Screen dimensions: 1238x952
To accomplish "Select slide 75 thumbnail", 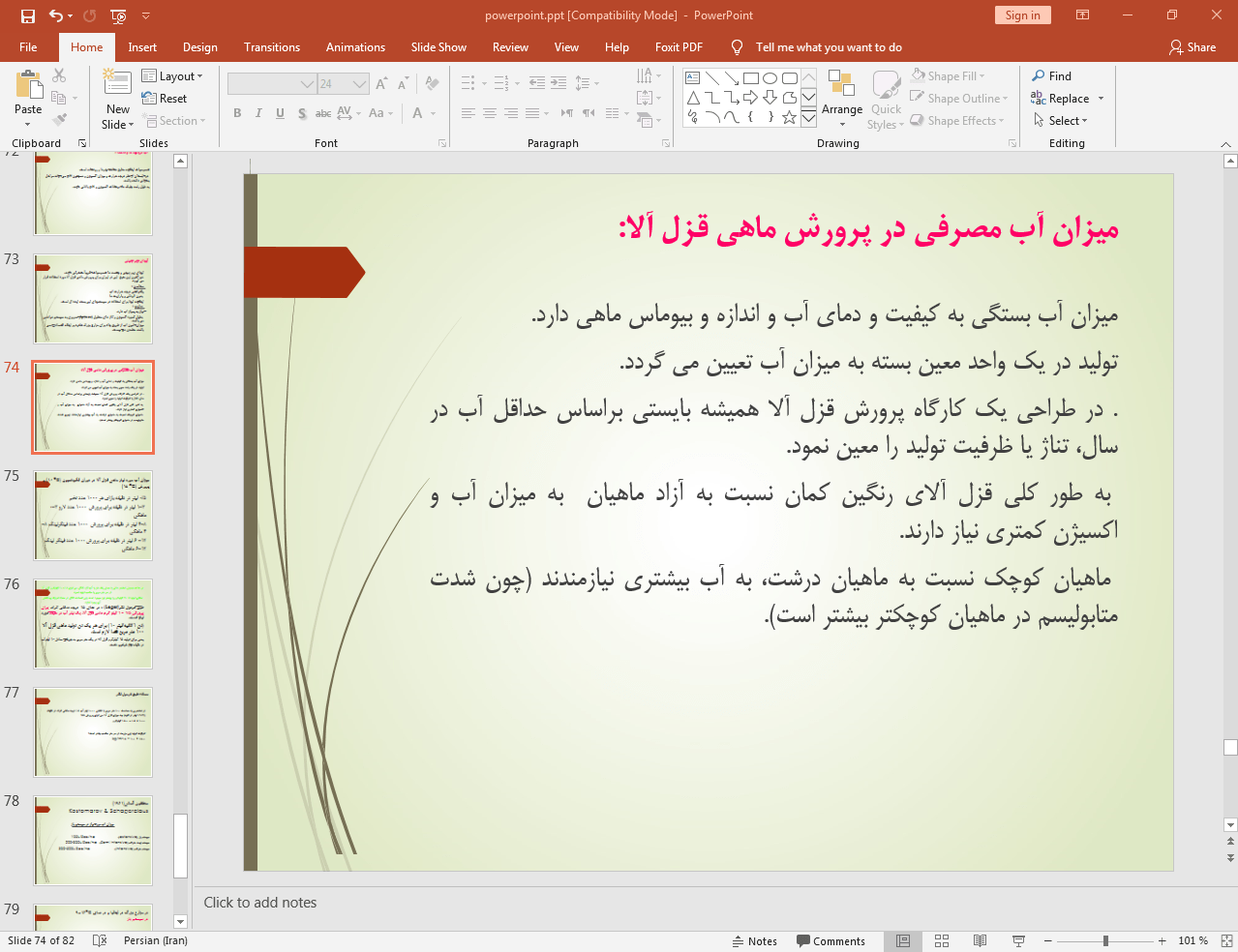I will coord(93,516).
